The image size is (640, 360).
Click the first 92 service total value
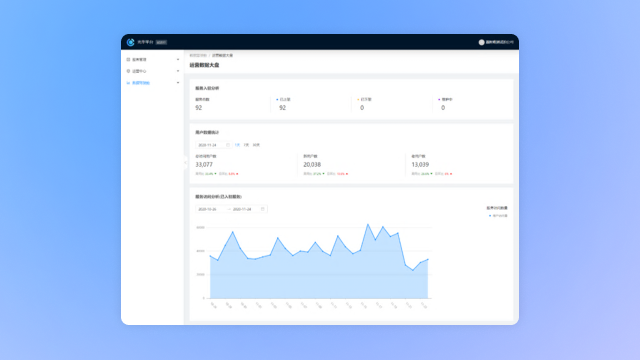198,108
